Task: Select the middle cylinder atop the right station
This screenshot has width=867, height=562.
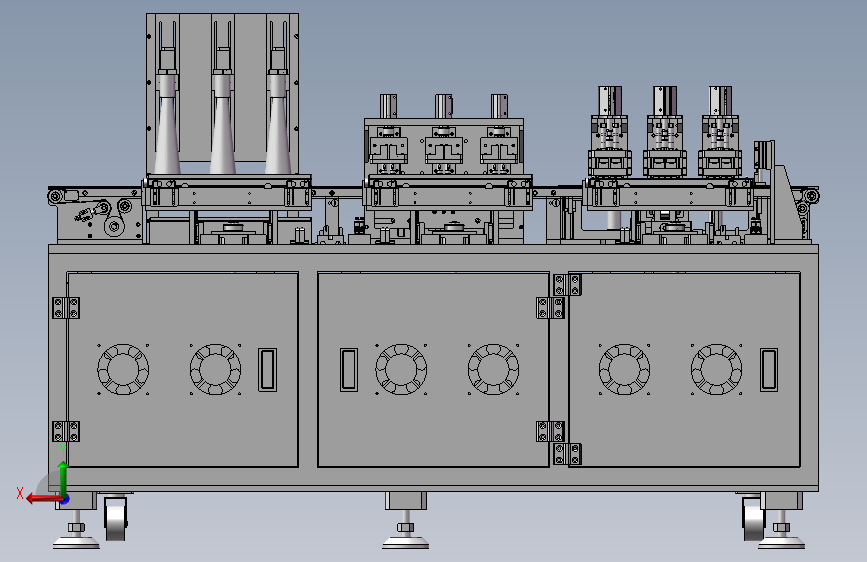Action: click(x=665, y=100)
